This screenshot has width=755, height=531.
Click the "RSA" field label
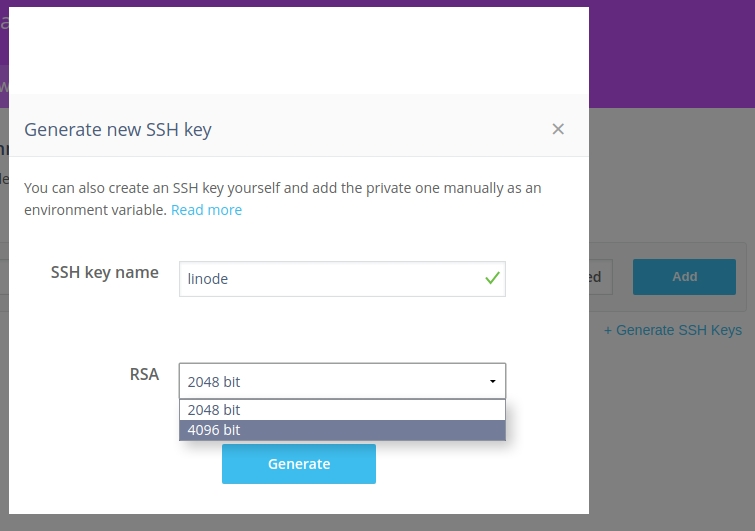[x=144, y=374]
